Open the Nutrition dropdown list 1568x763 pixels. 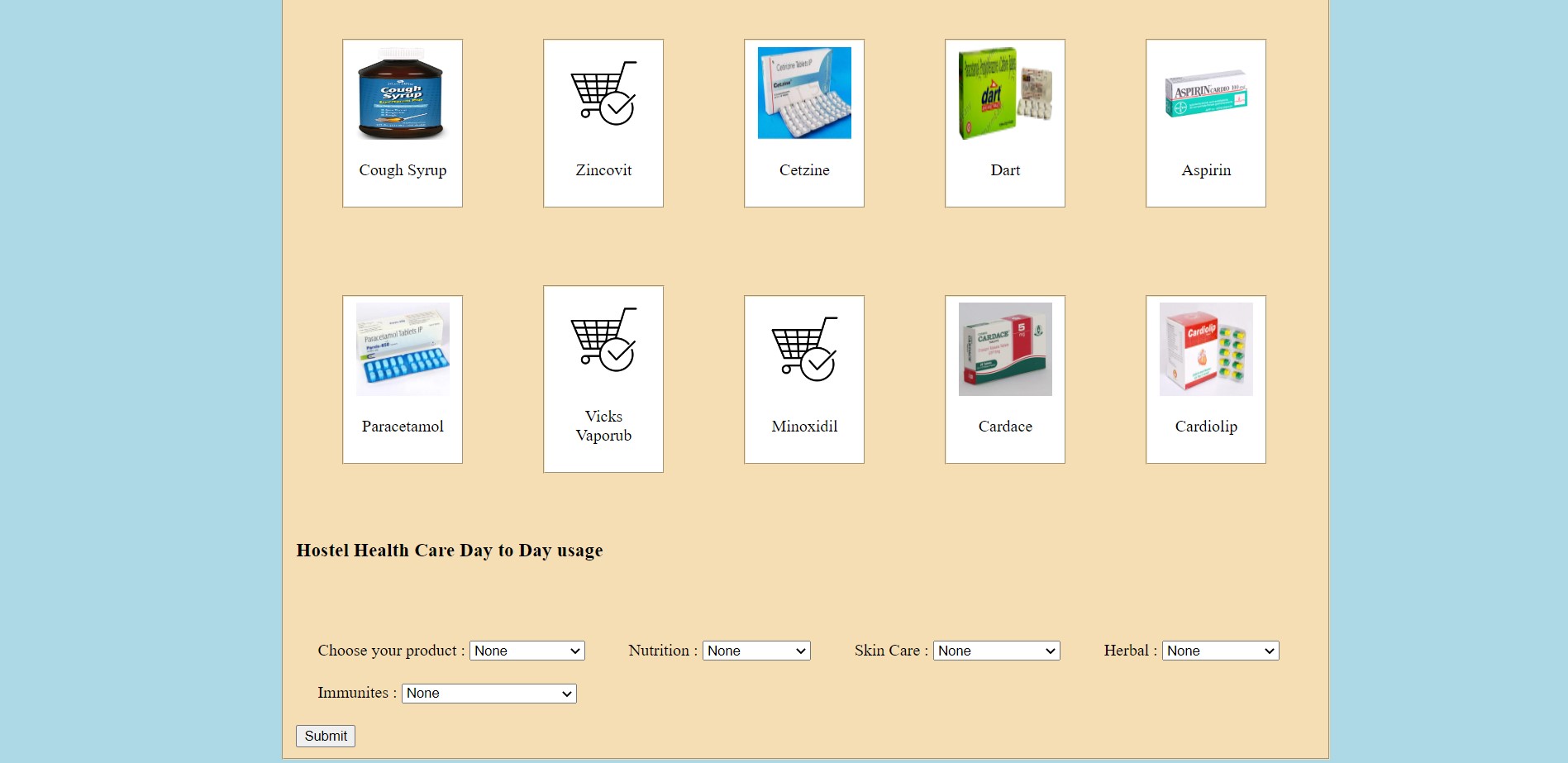756,651
